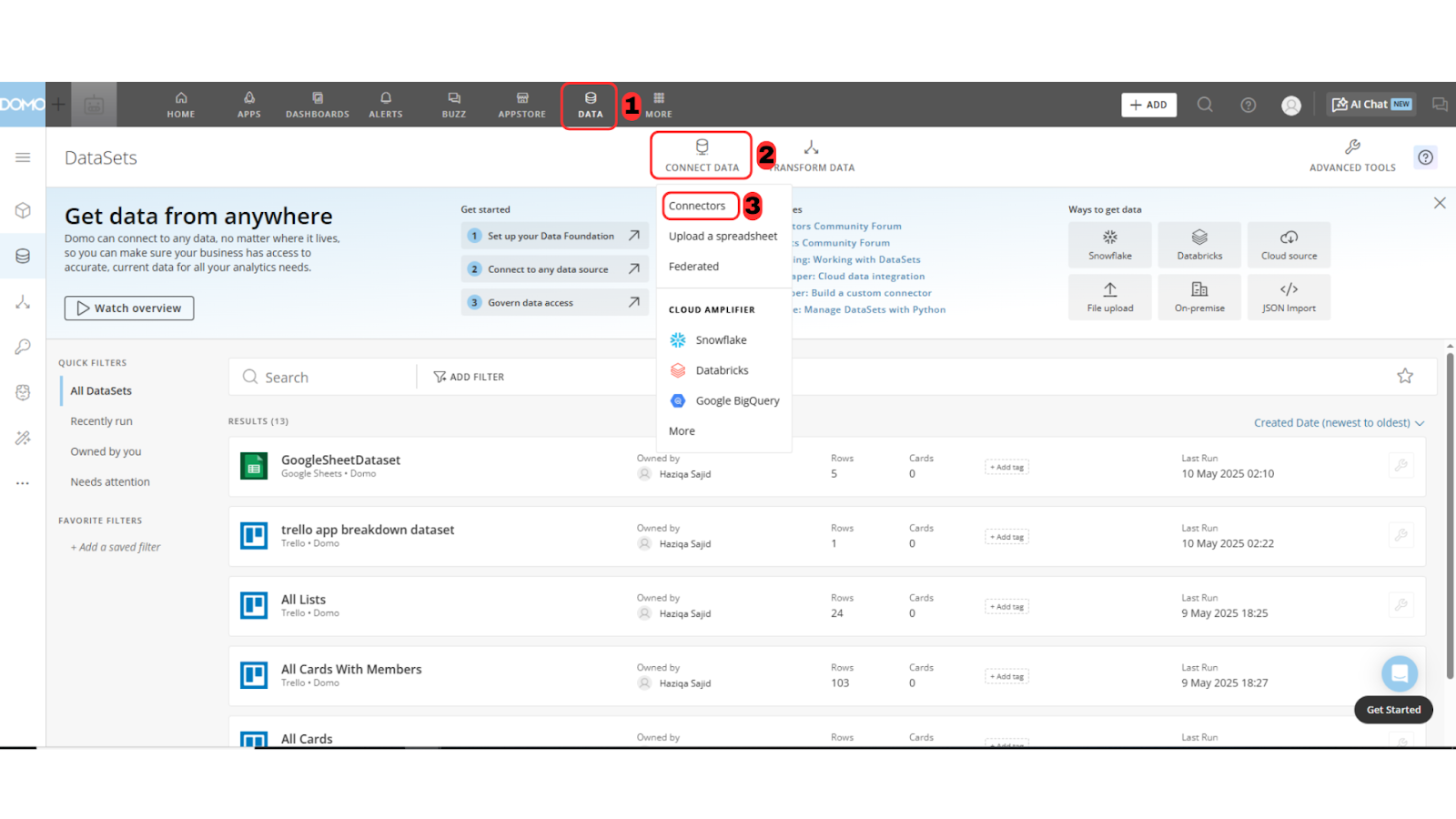Select Google BigQuery connector
The height and width of the screenshot is (819, 1456).
point(725,400)
